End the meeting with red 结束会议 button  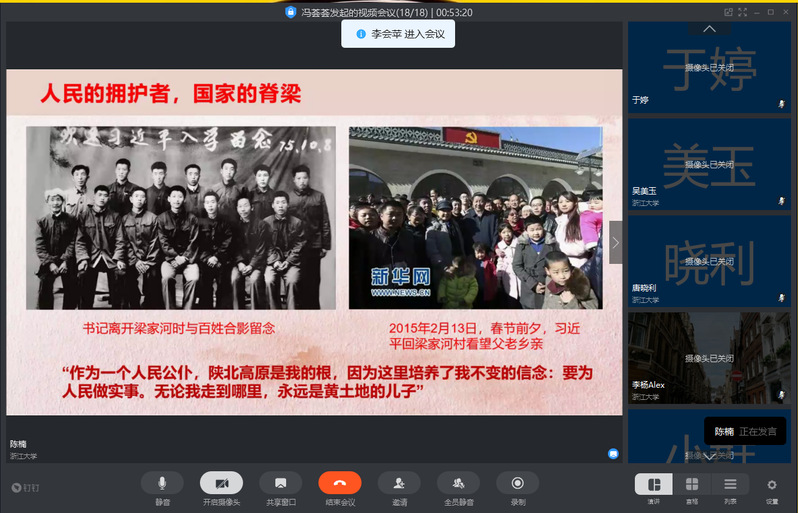tap(340, 483)
